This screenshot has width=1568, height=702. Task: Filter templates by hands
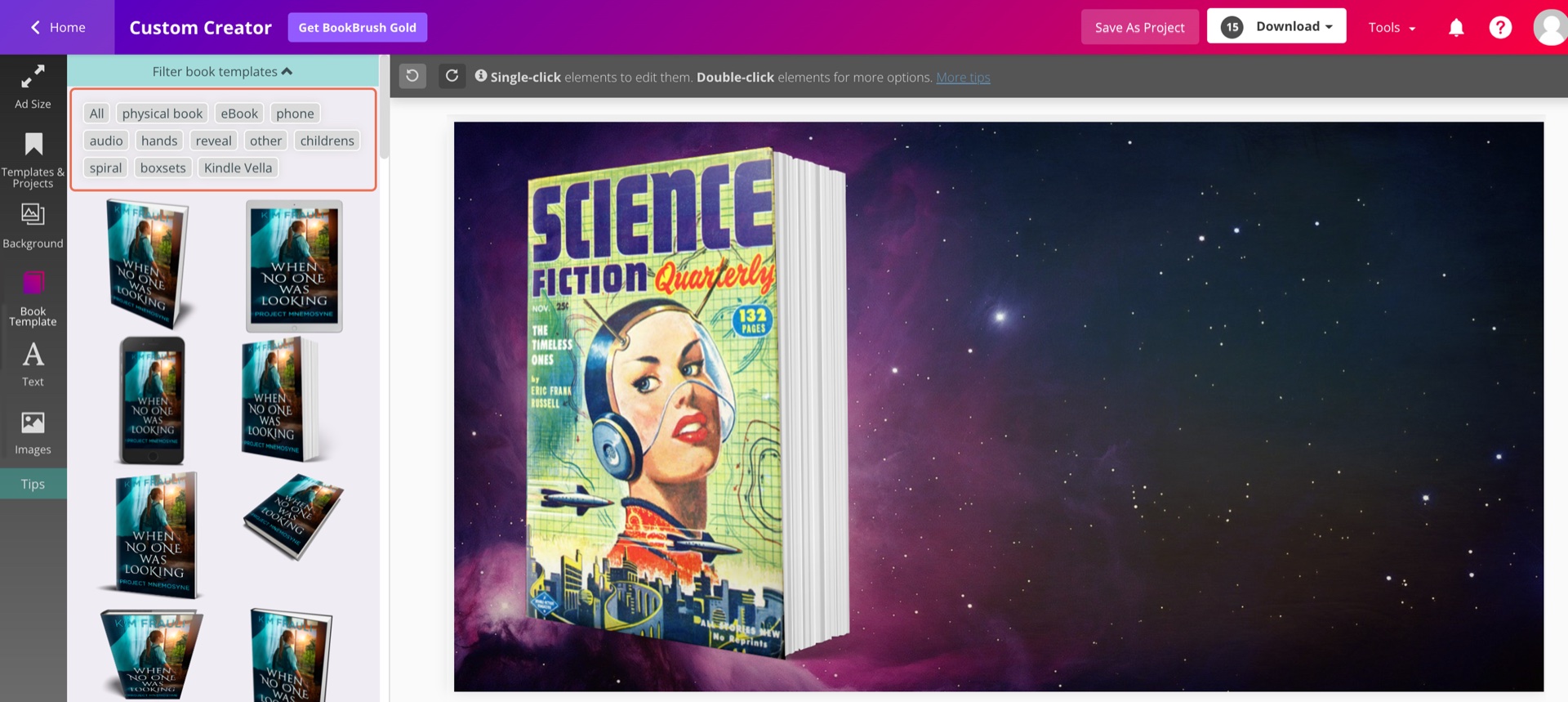click(159, 140)
